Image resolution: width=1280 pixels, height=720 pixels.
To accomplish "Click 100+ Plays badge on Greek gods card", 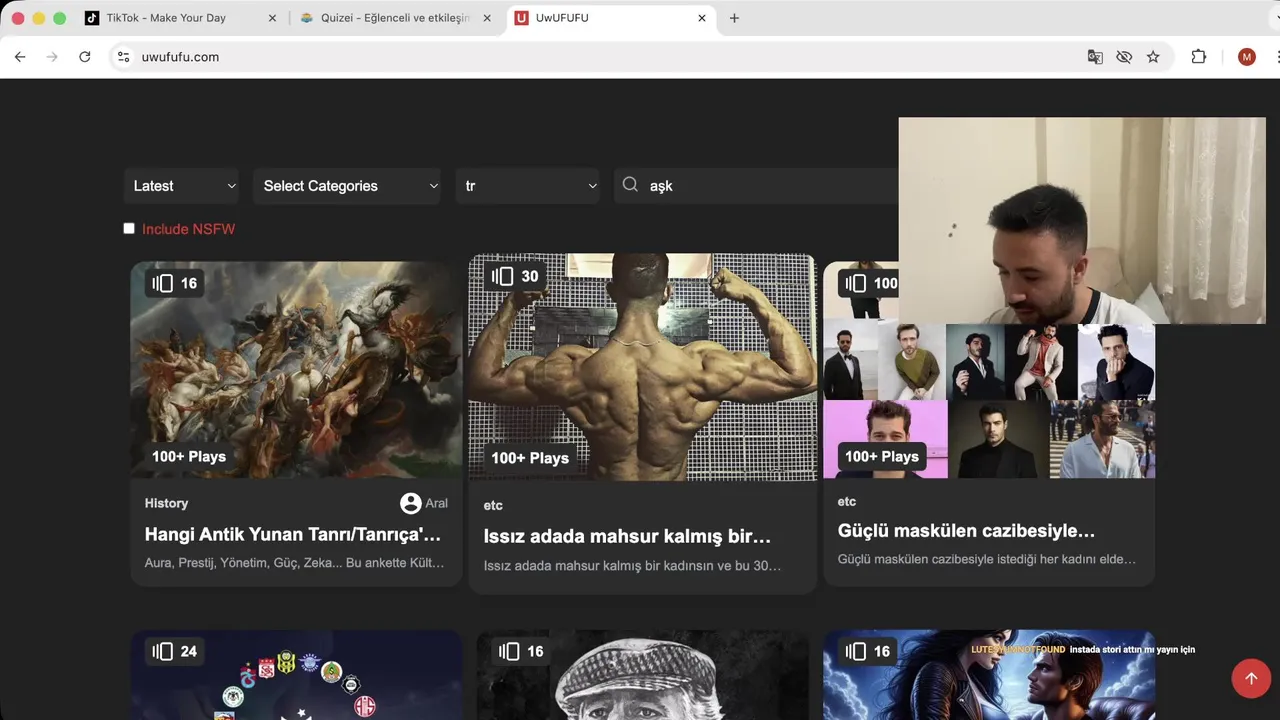I will tap(189, 456).
